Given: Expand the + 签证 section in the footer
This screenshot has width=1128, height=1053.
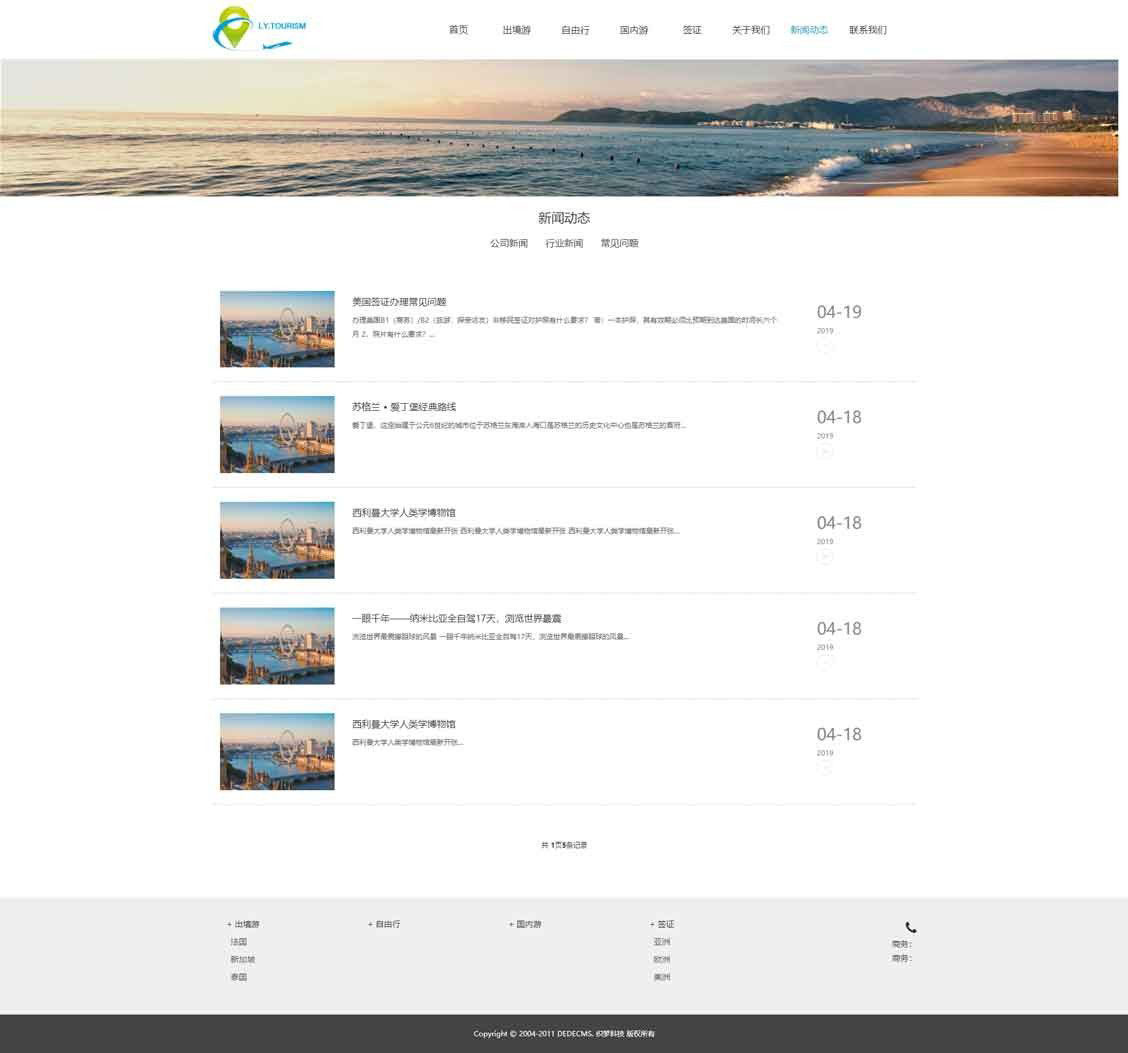Looking at the screenshot, I should pyautogui.click(x=662, y=924).
